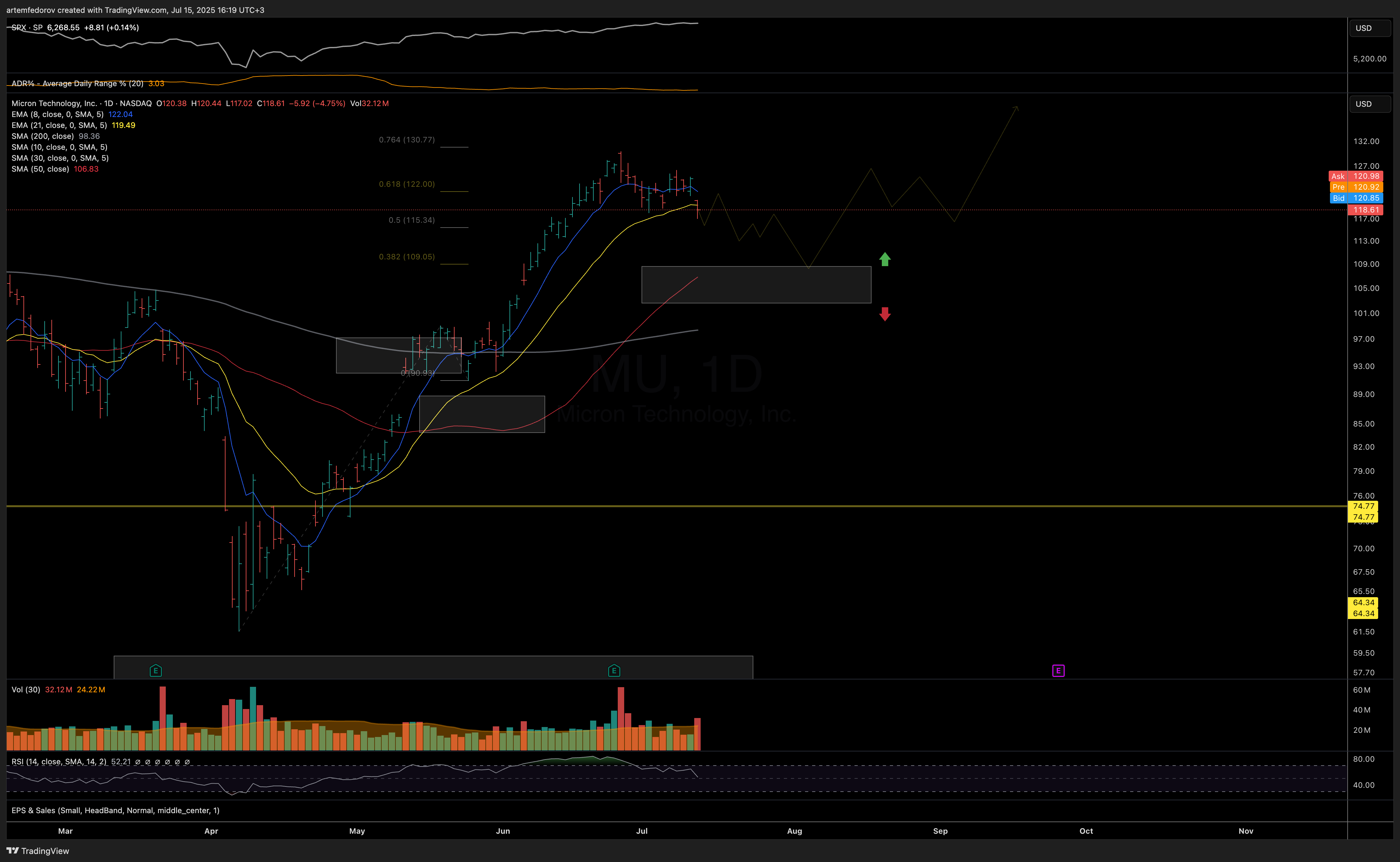Click the ADR% value 3.03
This screenshot has width=1400, height=862.
[x=156, y=83]
